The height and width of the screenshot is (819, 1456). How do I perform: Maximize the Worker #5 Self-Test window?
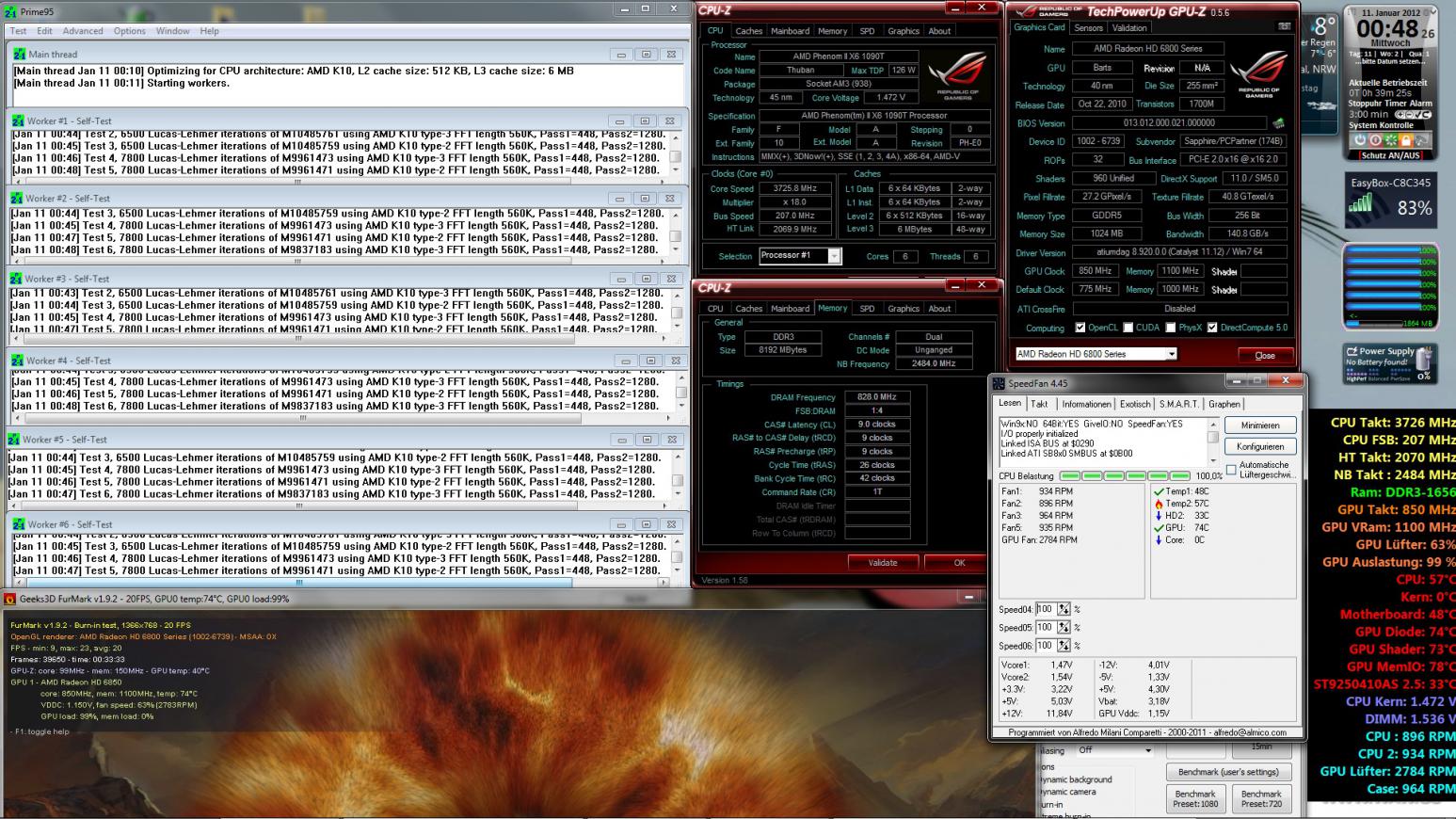coord(646,440)
